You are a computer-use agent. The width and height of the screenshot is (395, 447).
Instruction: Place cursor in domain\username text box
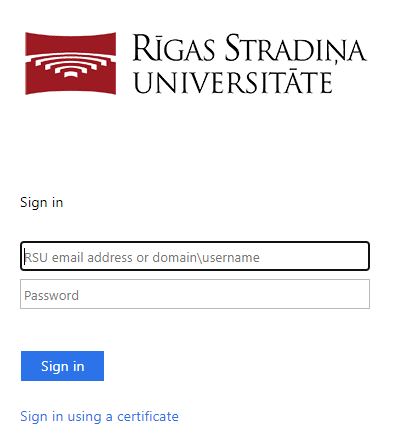coord(195,256)
